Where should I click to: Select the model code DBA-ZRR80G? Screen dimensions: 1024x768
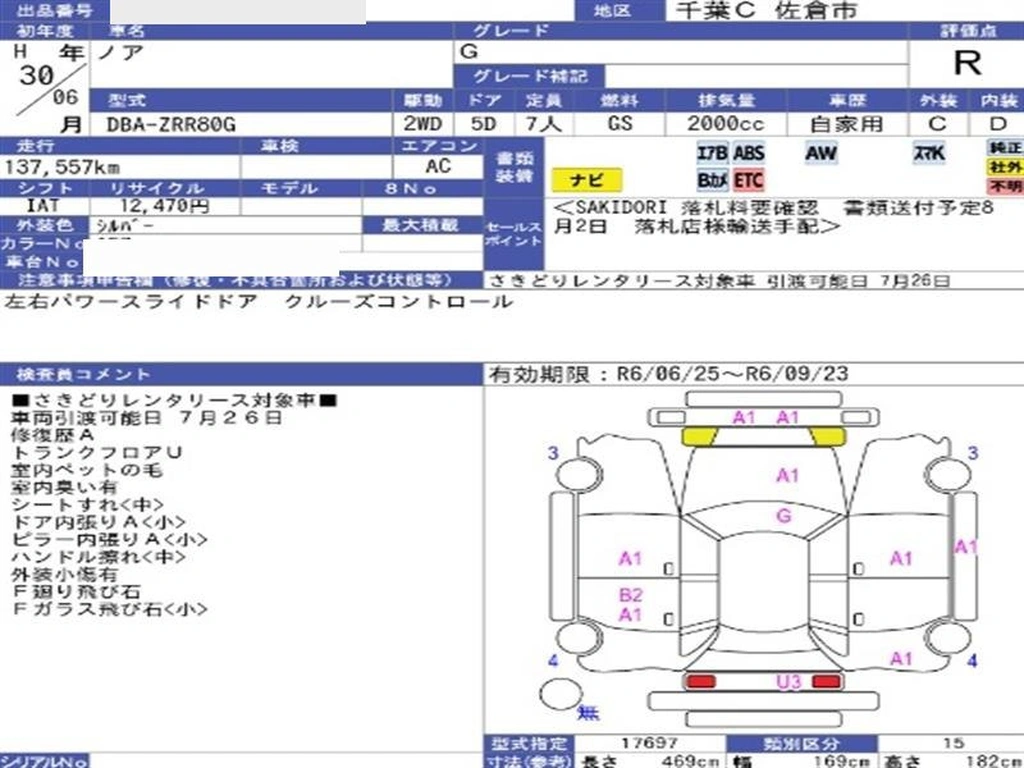point(171,124)
